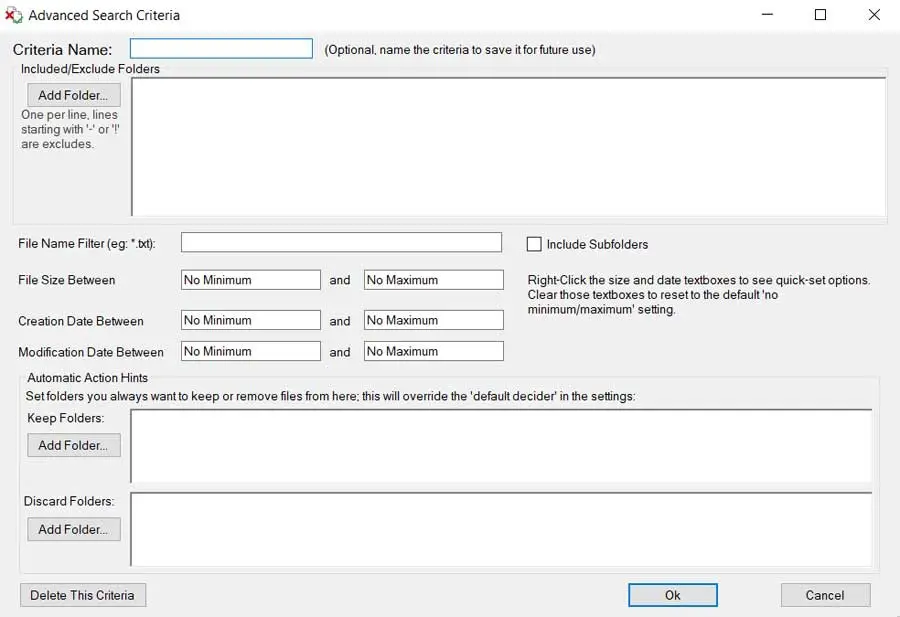Viewport: 900px width, 617px height.
Task: Focus the Included/Exclude Folders text area
Action: click(508, 146)
